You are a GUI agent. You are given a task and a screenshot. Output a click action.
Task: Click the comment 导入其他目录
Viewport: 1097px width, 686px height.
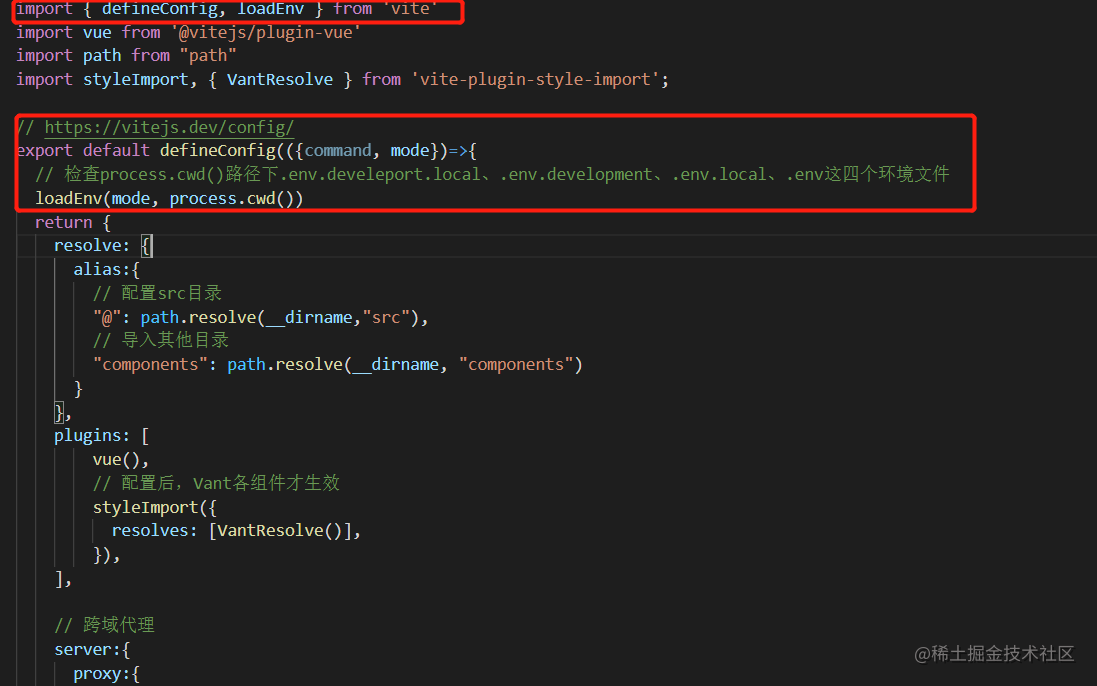[161, 341]
